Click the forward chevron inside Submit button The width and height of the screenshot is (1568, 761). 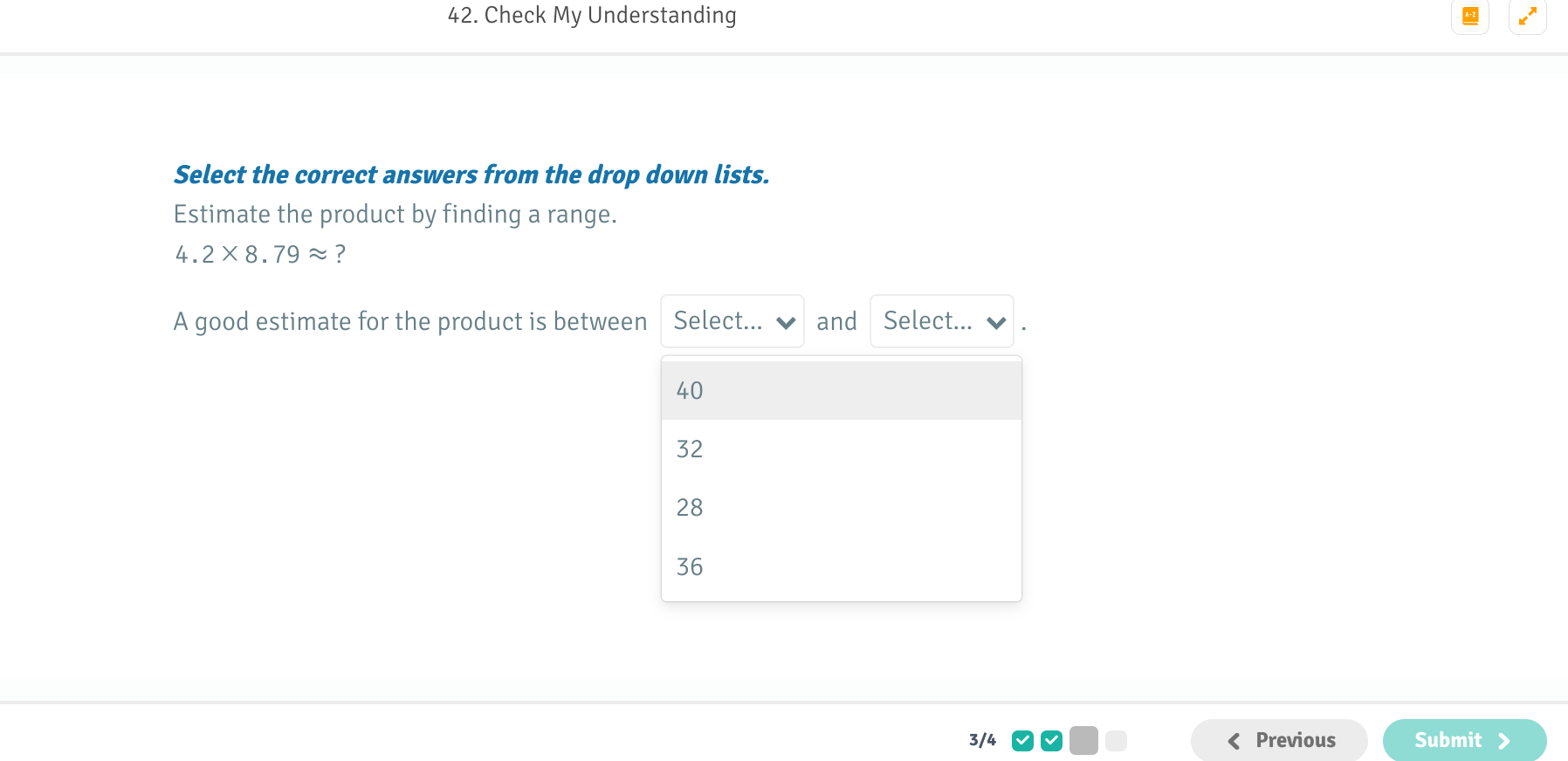tap(1505, 741)
